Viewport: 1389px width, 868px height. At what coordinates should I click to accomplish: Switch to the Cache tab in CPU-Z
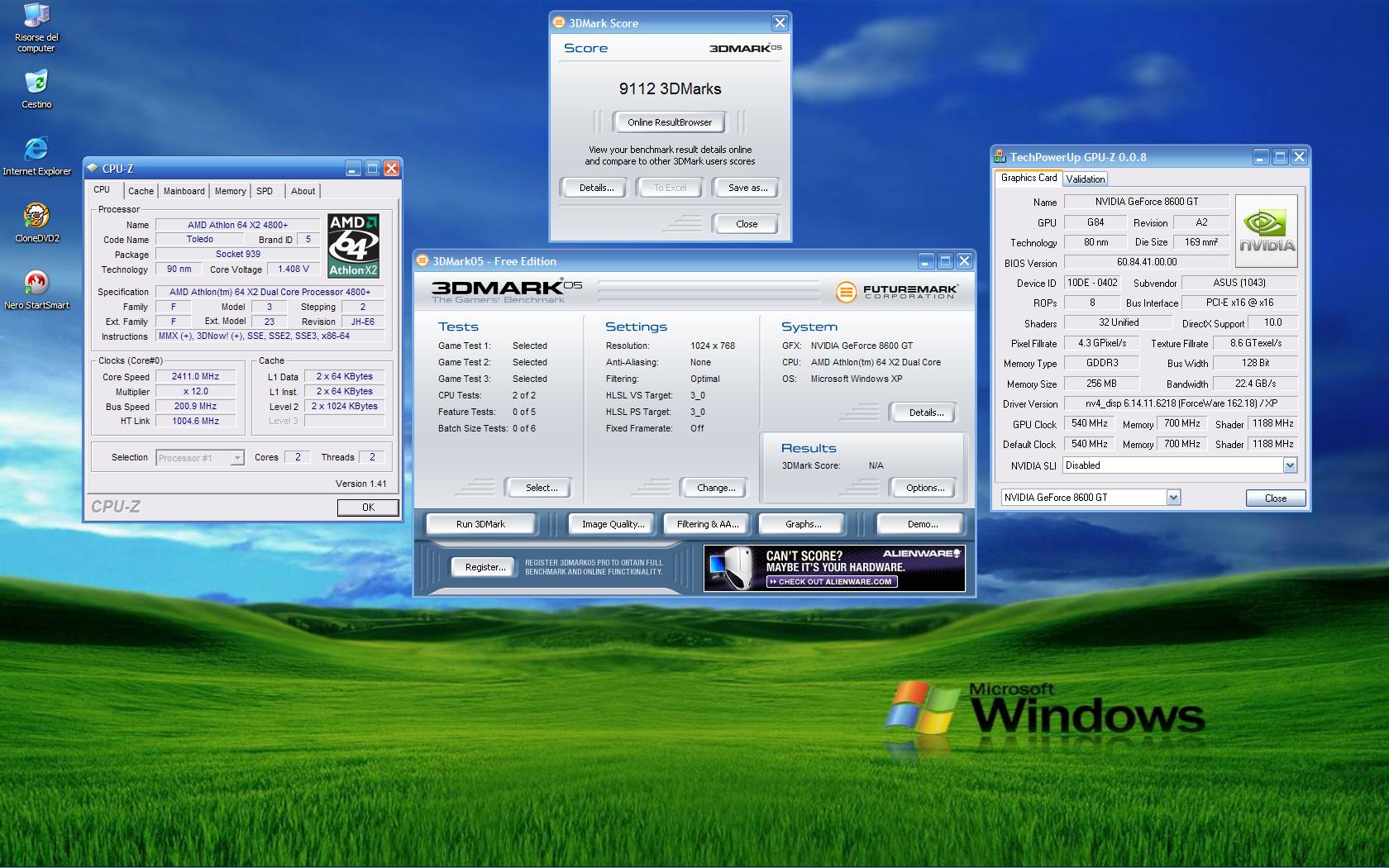click(x=141, y=191)
